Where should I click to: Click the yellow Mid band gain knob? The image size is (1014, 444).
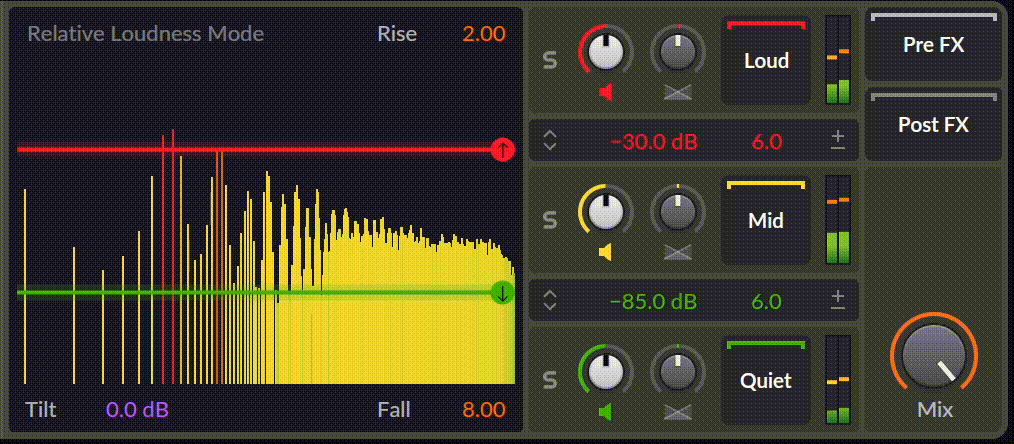[606, 211]
